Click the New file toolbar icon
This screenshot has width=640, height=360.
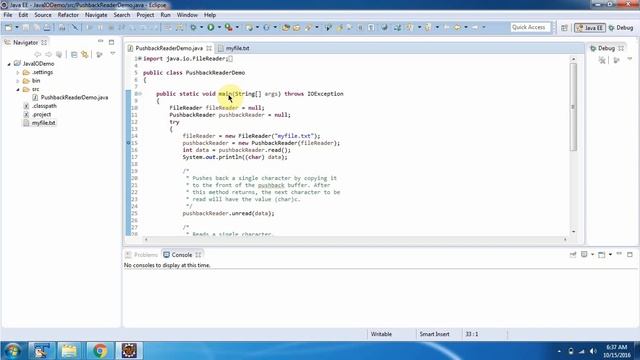tap(8, 27)
